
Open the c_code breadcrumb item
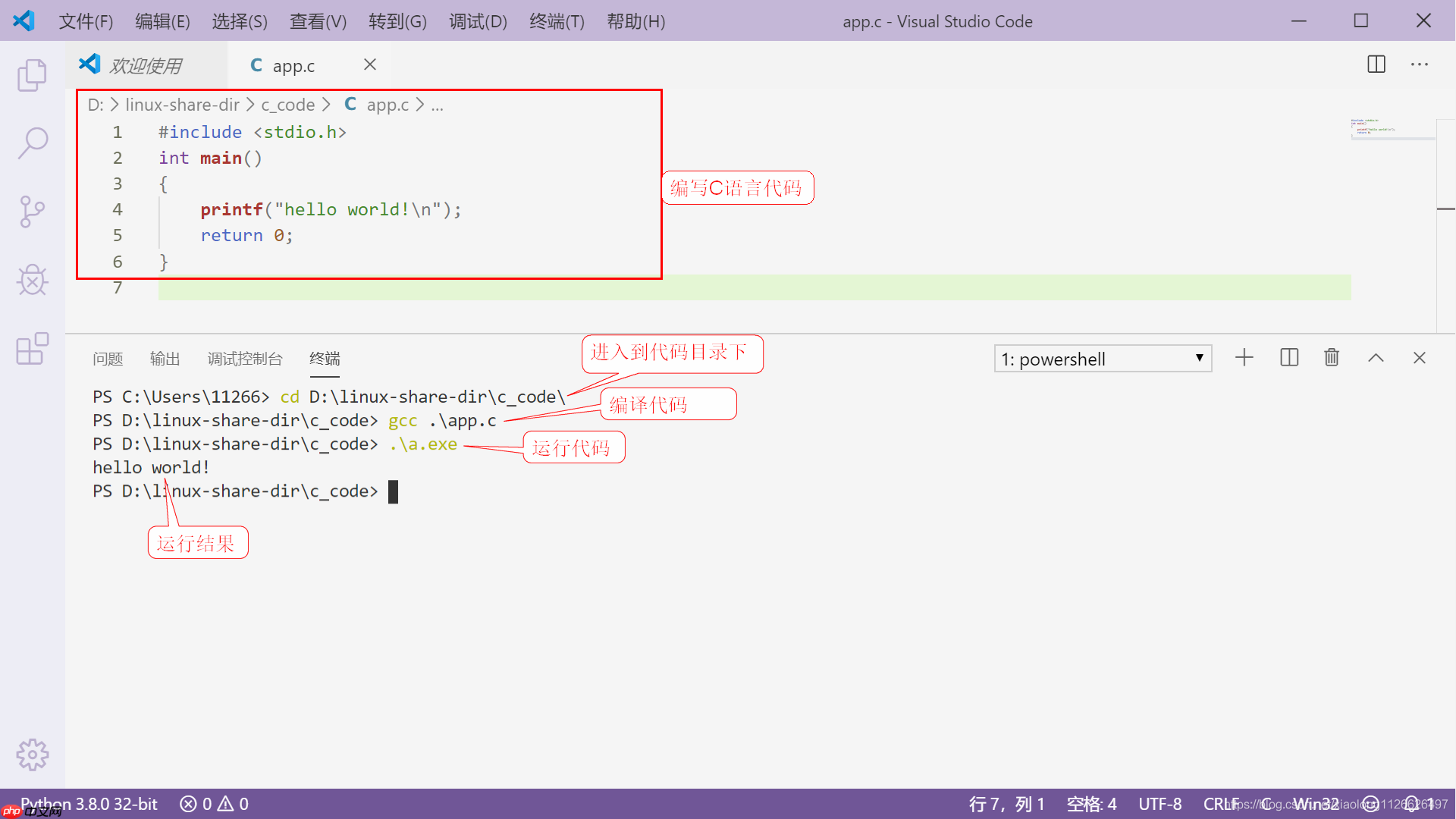pos(287,105)
